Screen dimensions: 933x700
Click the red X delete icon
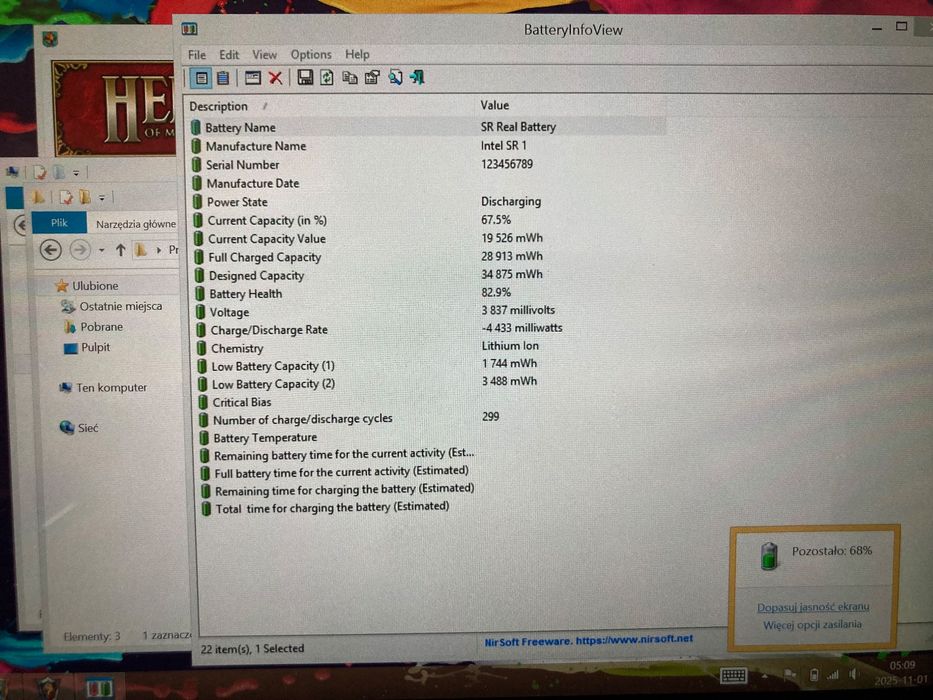tap(275, 78)
